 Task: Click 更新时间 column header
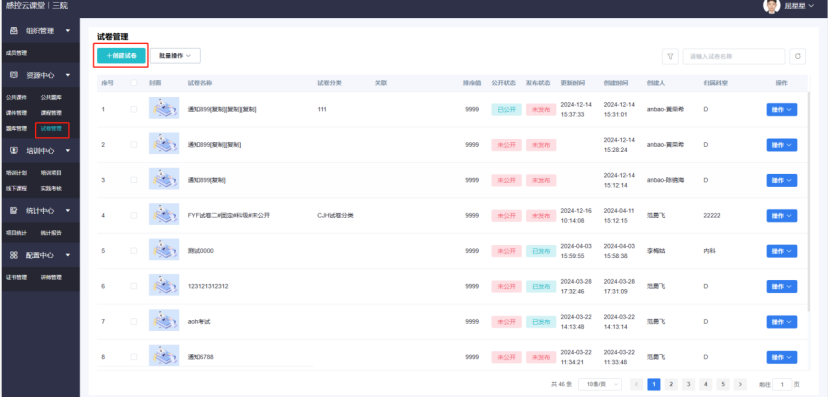(x=572, y=83)
